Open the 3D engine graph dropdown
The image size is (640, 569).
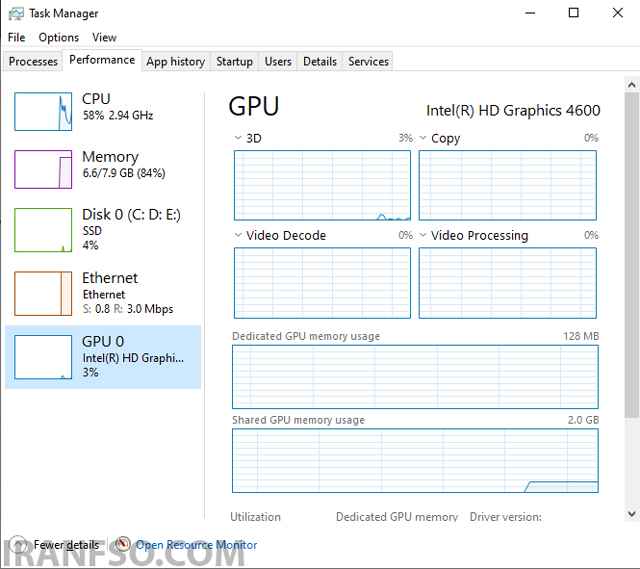tap(238, 138)
